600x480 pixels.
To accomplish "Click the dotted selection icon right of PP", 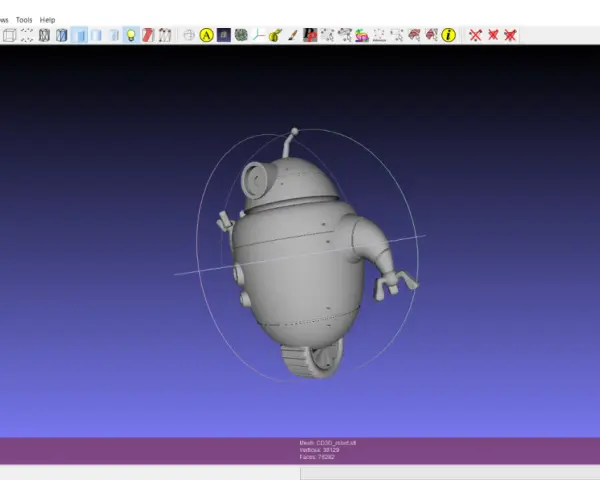I will pos(327,35).
